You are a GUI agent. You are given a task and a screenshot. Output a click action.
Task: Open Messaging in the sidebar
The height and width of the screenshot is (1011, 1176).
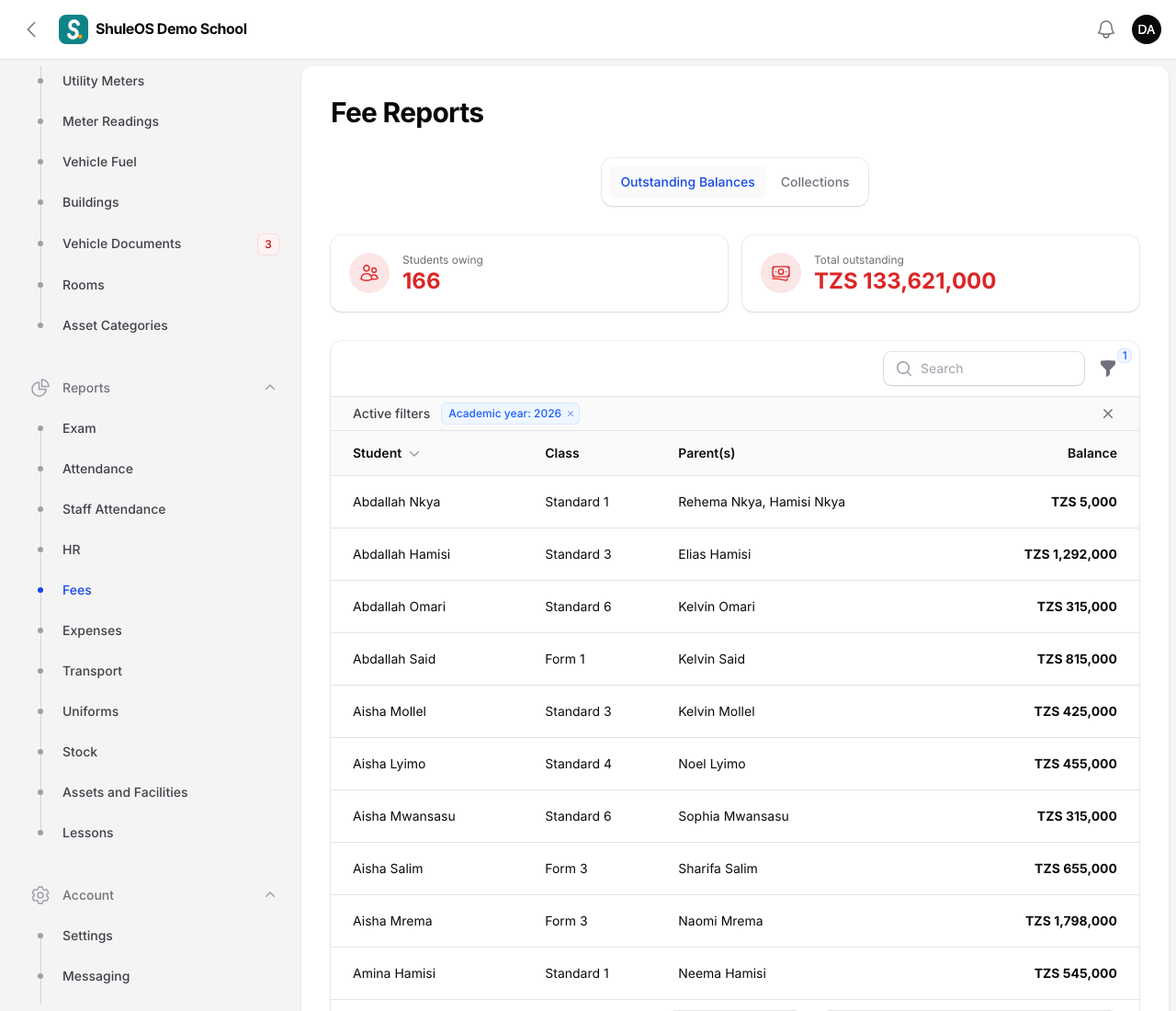click(96, 976)
